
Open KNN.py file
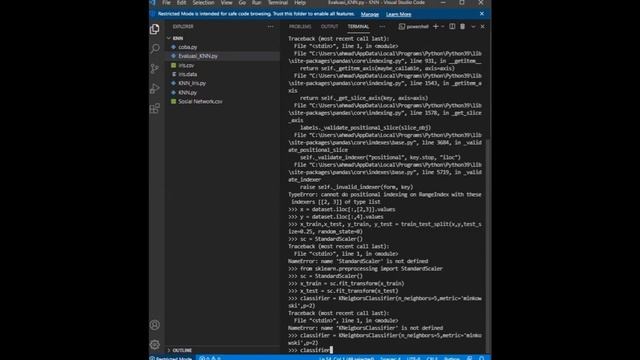click(x=222, y=93)
